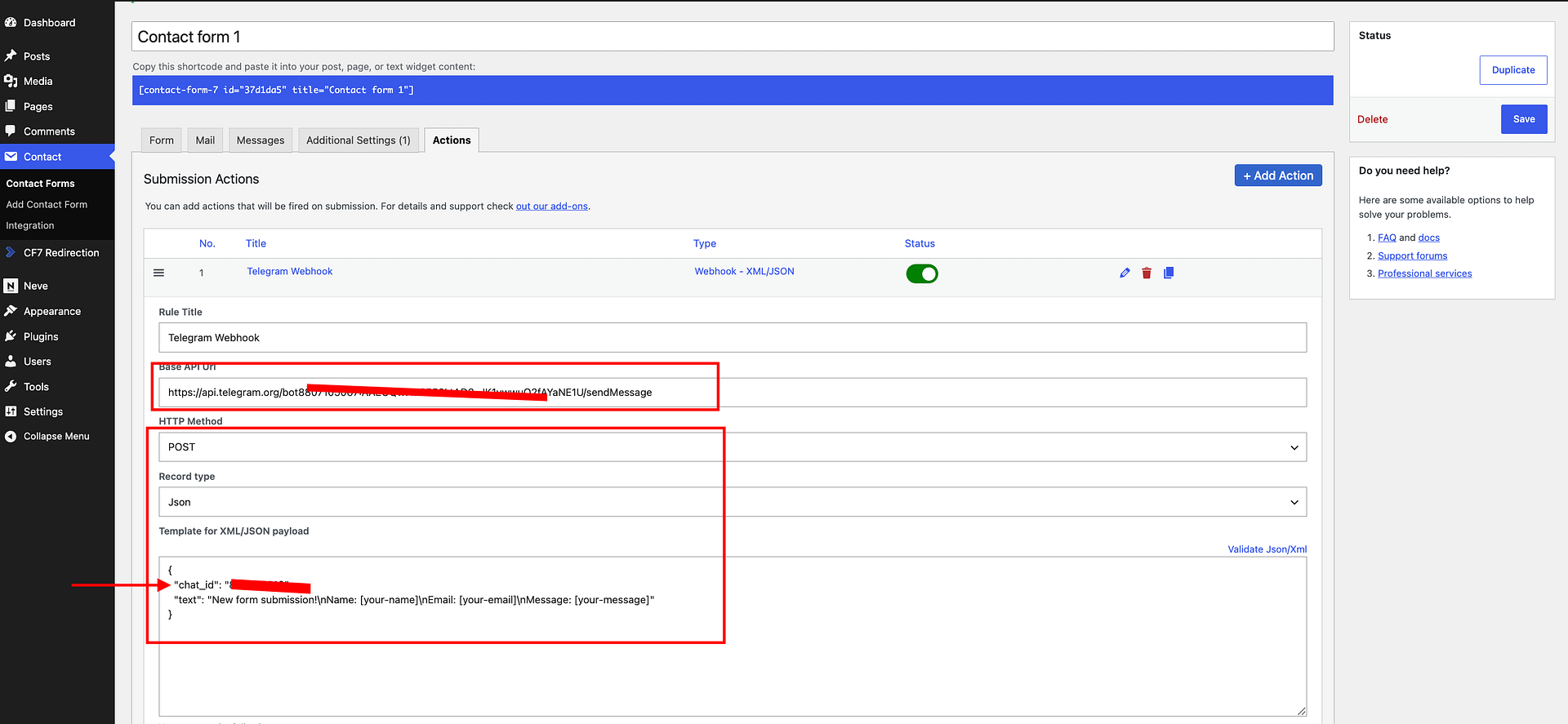
Task: Click the Title column header
Action: coord(256,243)
